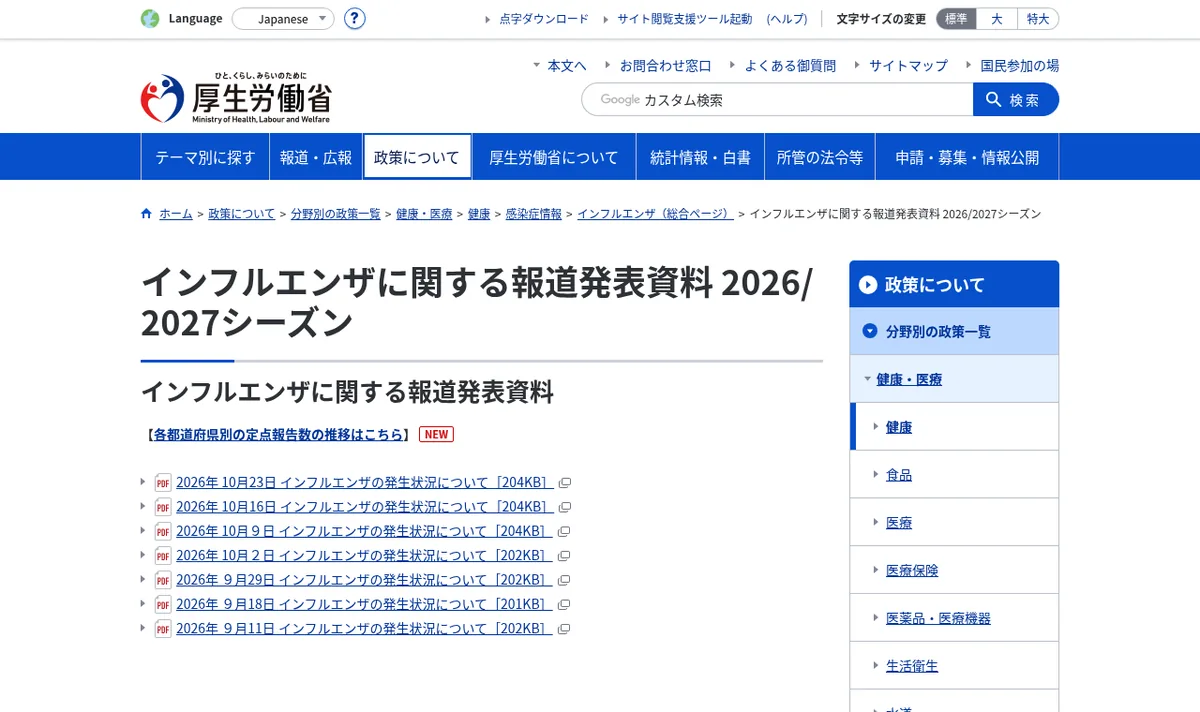Select sidebar item 医療保険
The image size is (1200, 712).
(954, 570)
